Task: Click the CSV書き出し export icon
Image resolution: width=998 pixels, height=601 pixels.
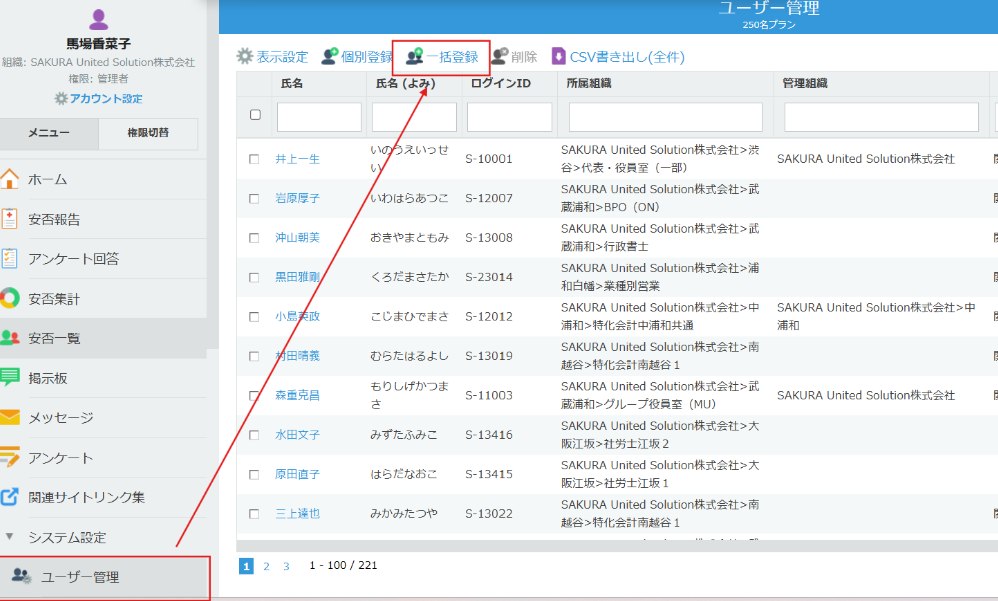Action: 559,57
